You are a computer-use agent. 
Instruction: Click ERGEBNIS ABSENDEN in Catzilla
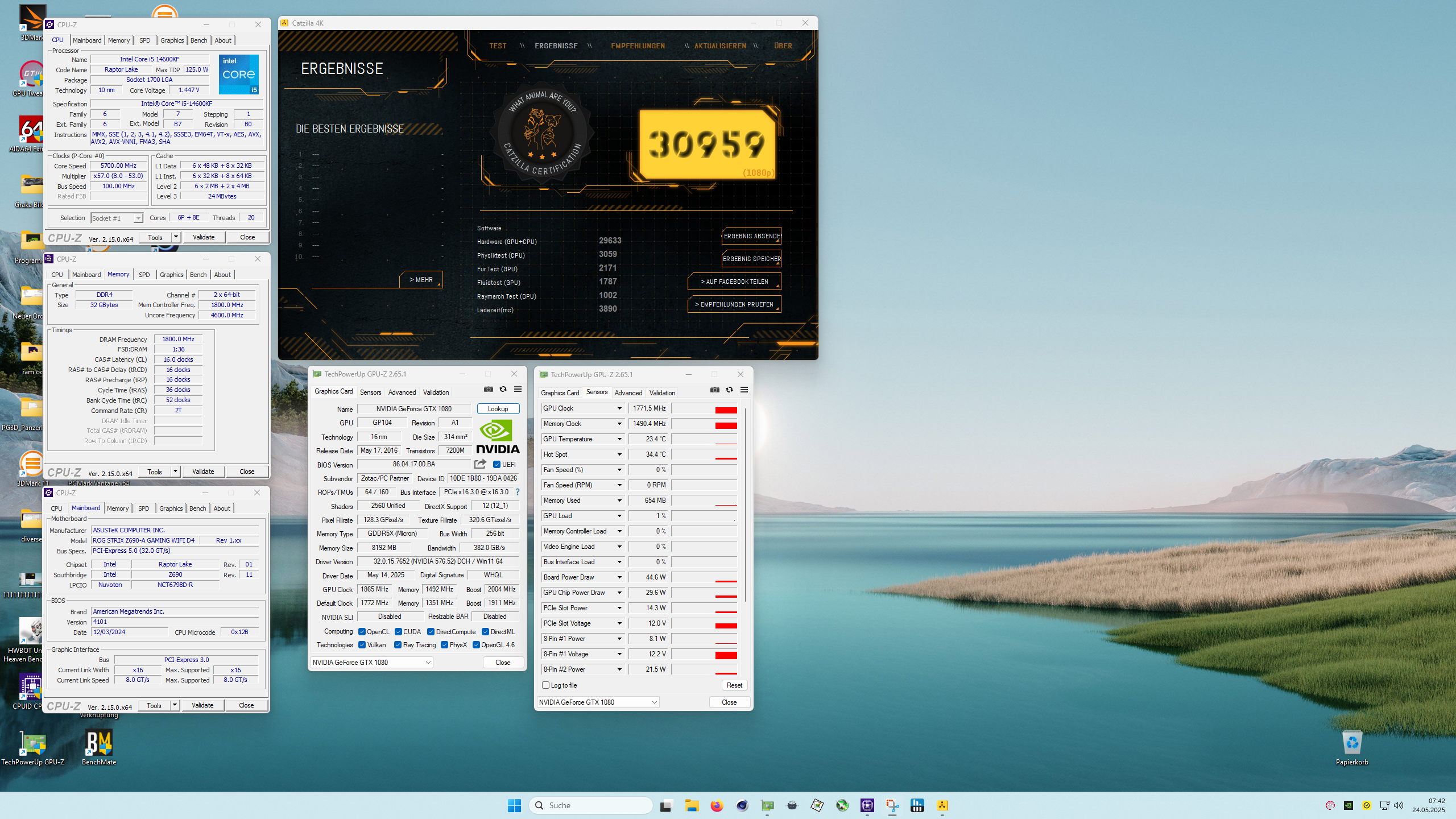coord(751,236)
